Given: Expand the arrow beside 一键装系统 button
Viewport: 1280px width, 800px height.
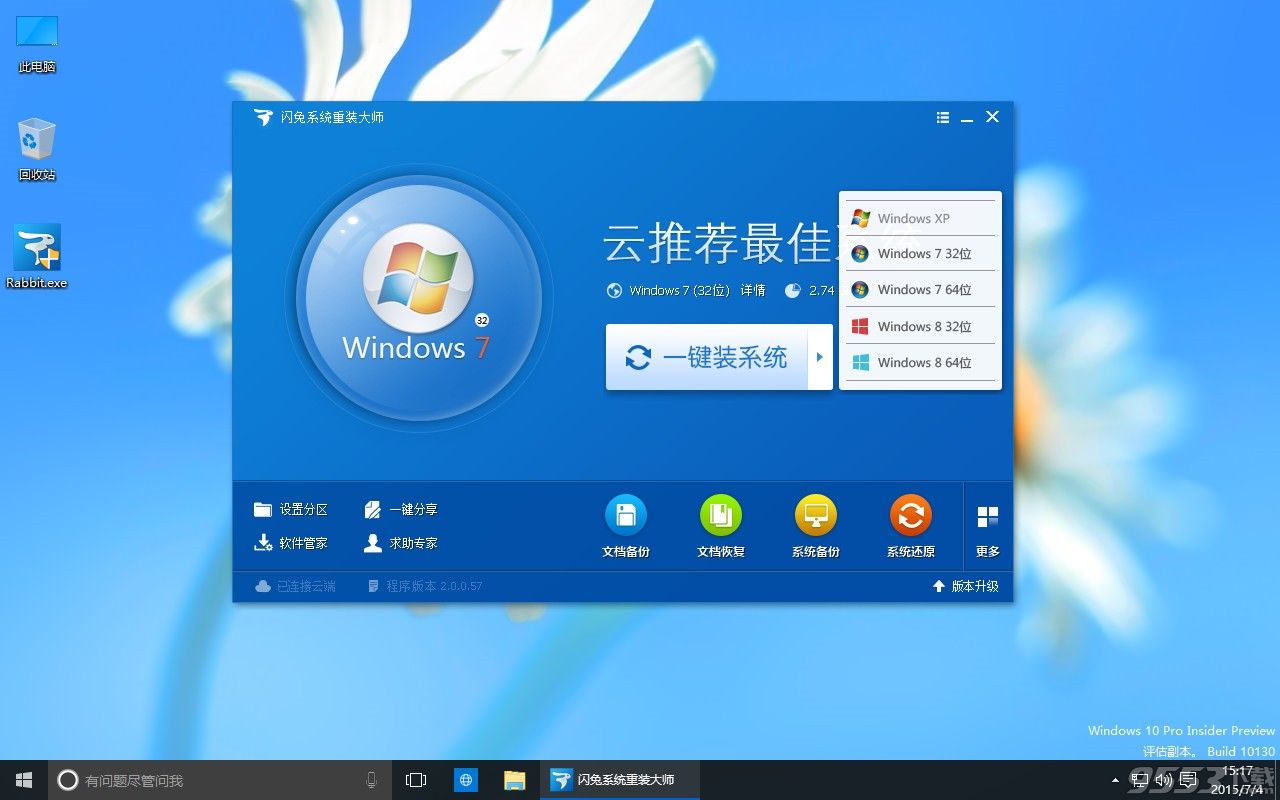Looking at the screenshot, I should click(x=820, y=357).
